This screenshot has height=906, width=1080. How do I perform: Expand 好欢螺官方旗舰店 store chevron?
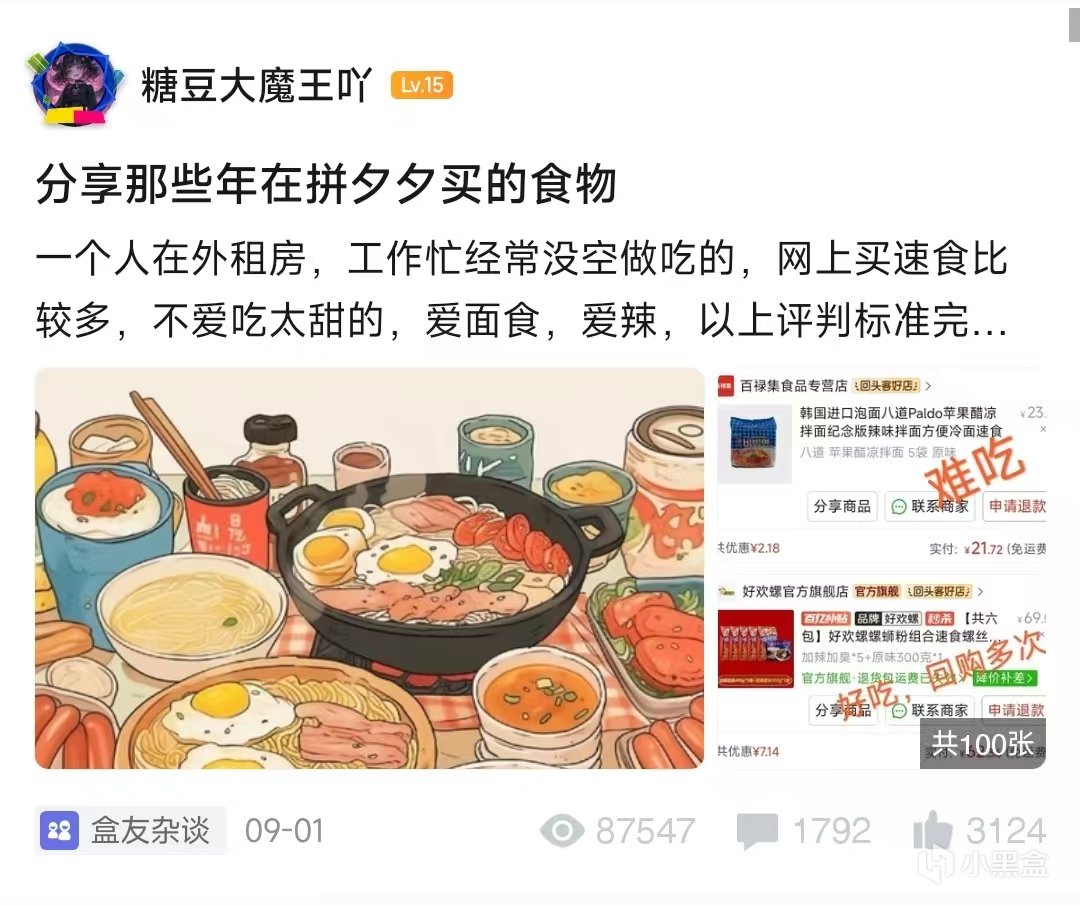(x=980, y=592)
